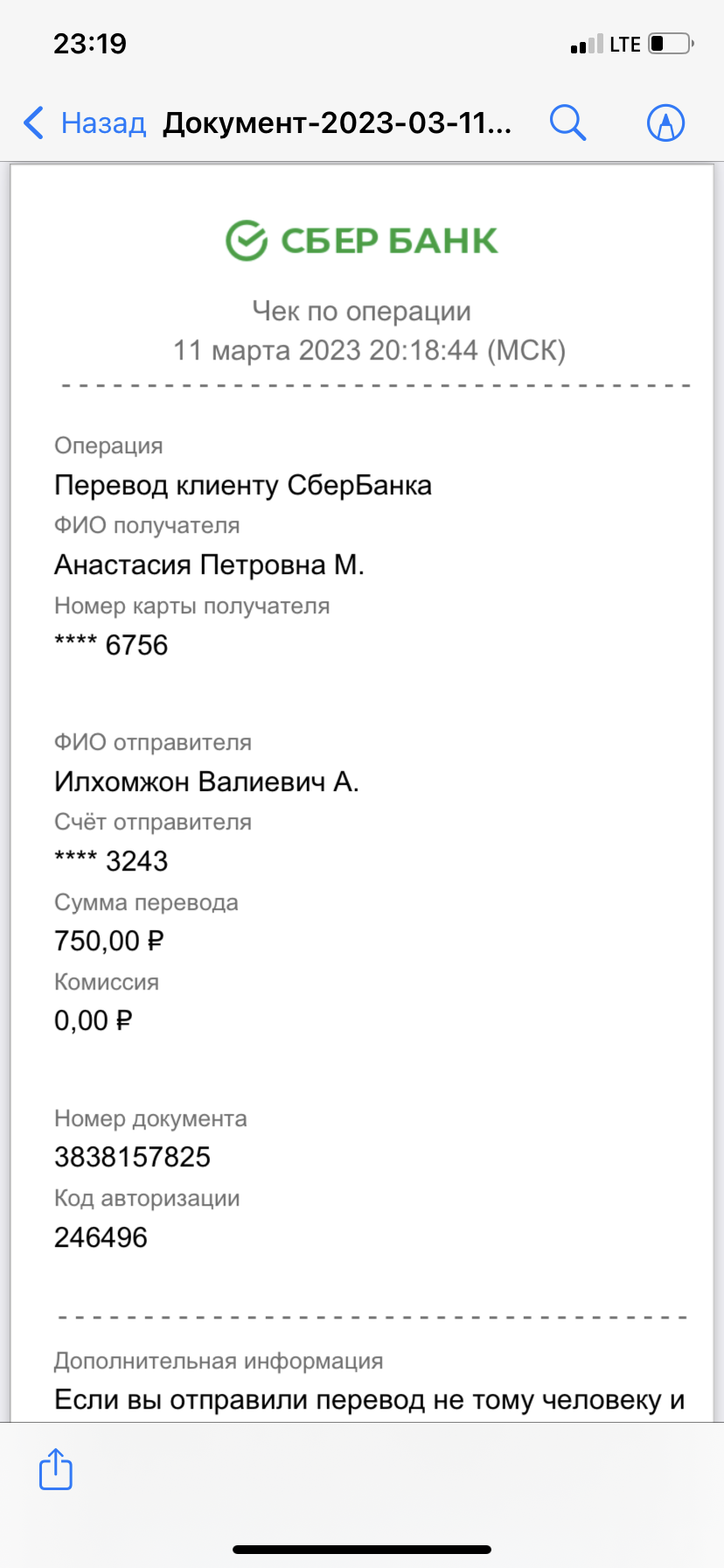Tap the blue back chevron arrow
724x1568 pixels.
[x=33, y=122]
